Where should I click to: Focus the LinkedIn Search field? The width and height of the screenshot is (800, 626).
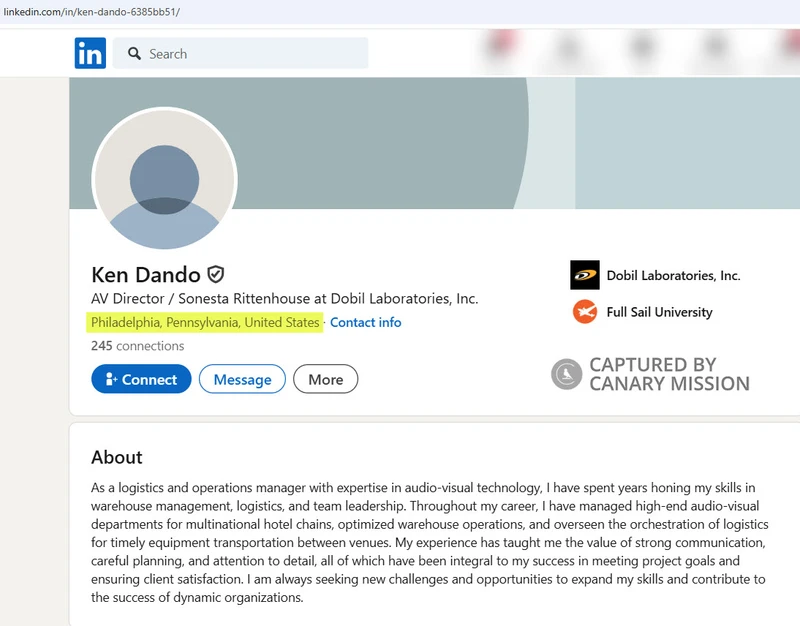240,53
